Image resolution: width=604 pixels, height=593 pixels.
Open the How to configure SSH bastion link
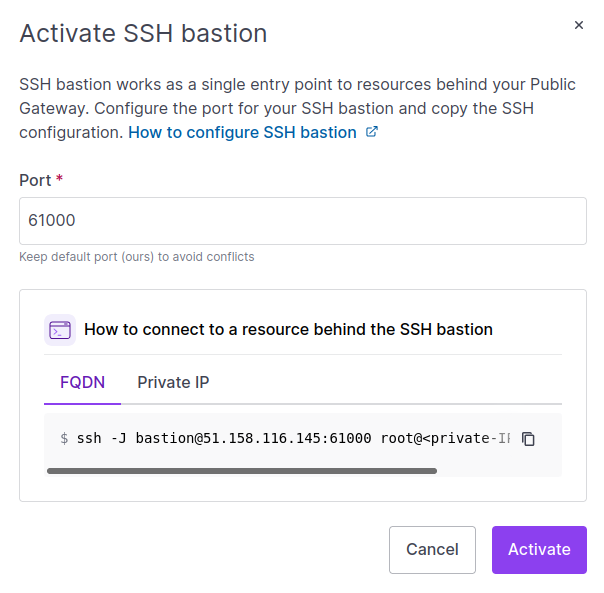pos(242,132)
